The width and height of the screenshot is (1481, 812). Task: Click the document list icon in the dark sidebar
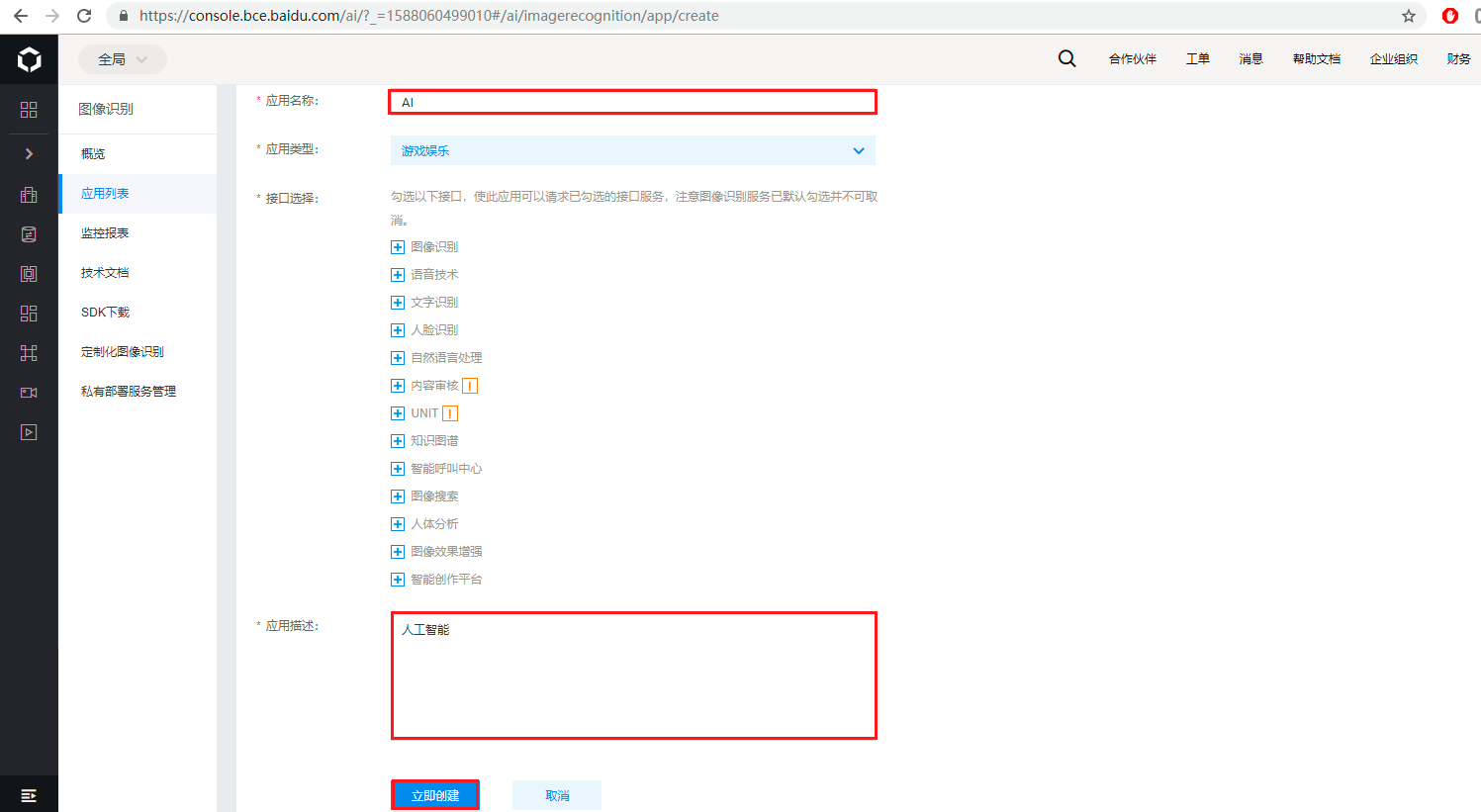click(29, 234)
